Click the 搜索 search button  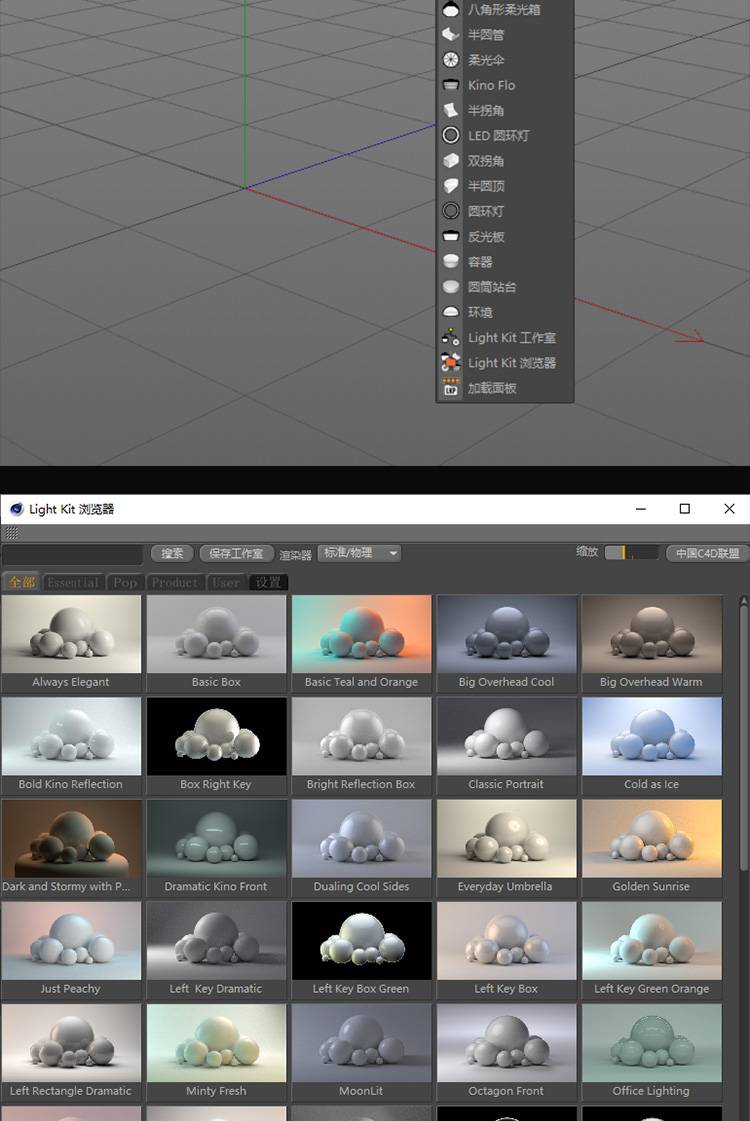[x=172, y=553]
